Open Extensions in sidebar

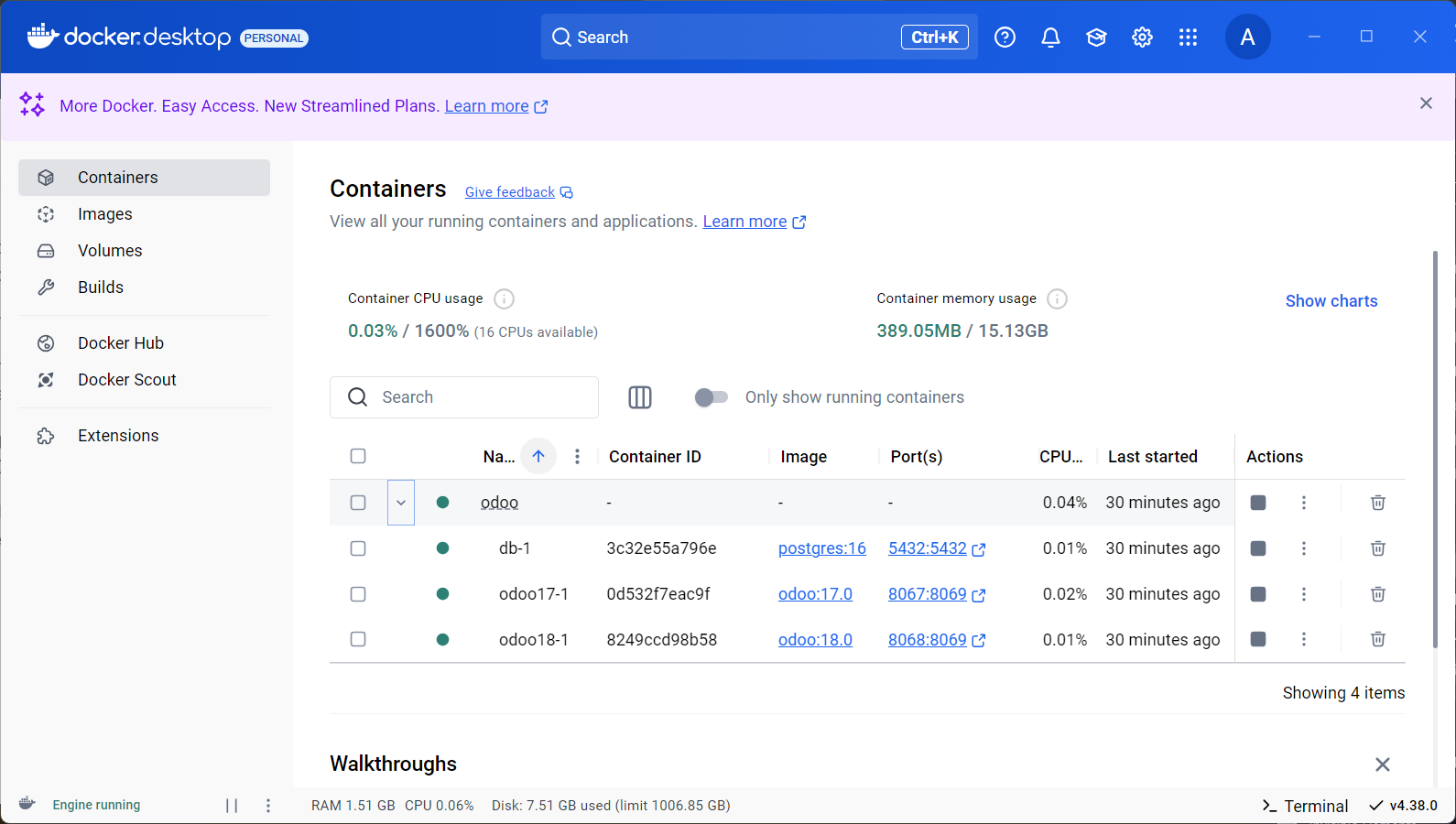(144, 436)
